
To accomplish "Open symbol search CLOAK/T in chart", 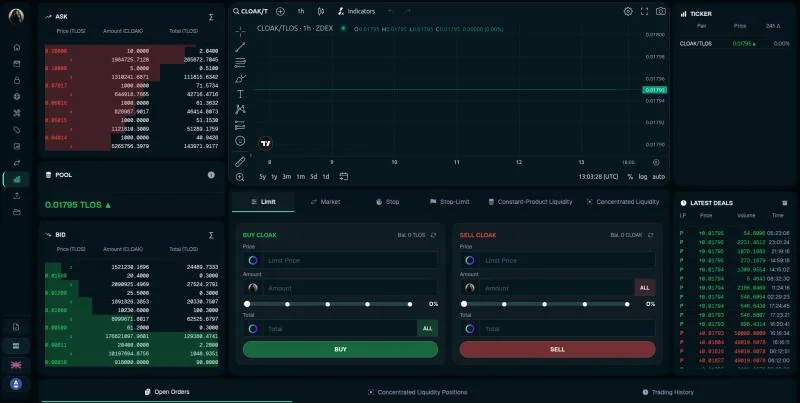I will [x=251, y=11].
